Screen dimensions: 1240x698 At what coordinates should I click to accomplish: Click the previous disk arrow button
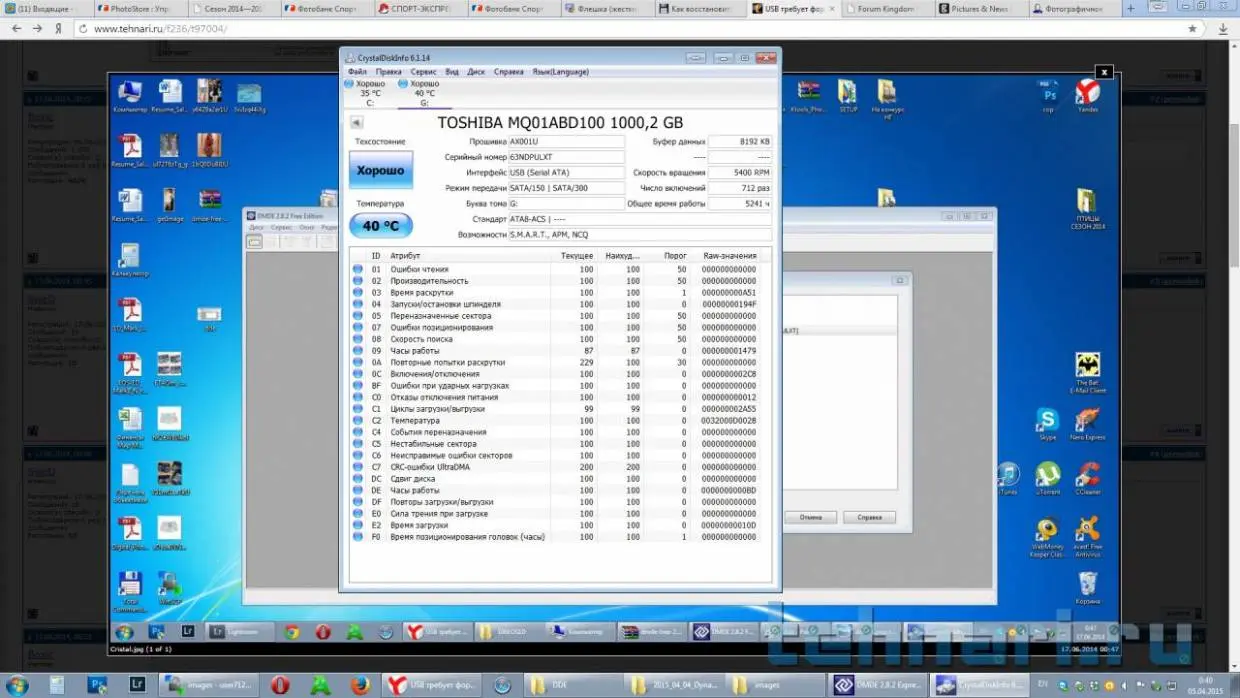pos(356,122)
